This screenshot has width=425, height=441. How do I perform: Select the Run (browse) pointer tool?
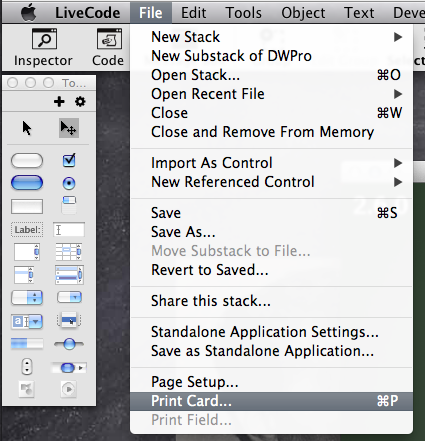tap(27, 128)
